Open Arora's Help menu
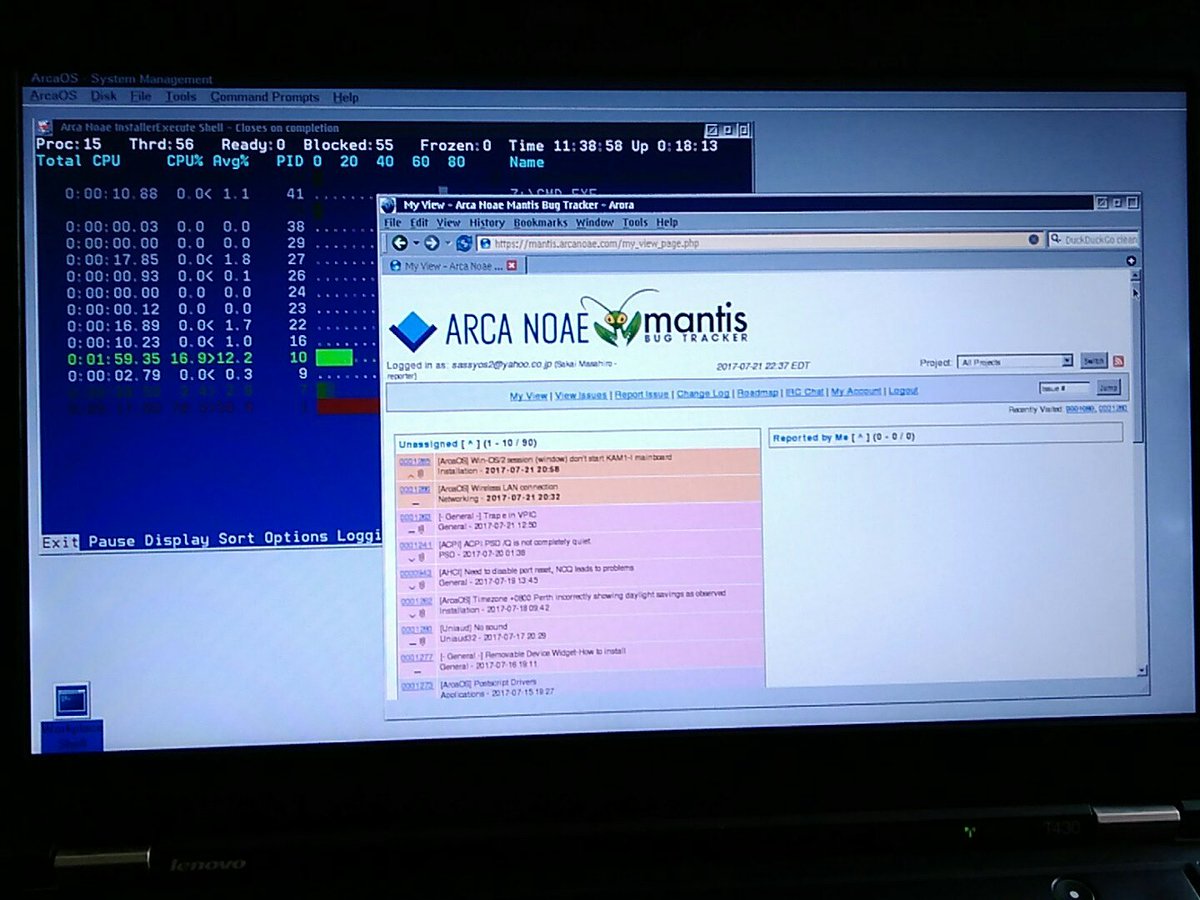 coord(667,222)
